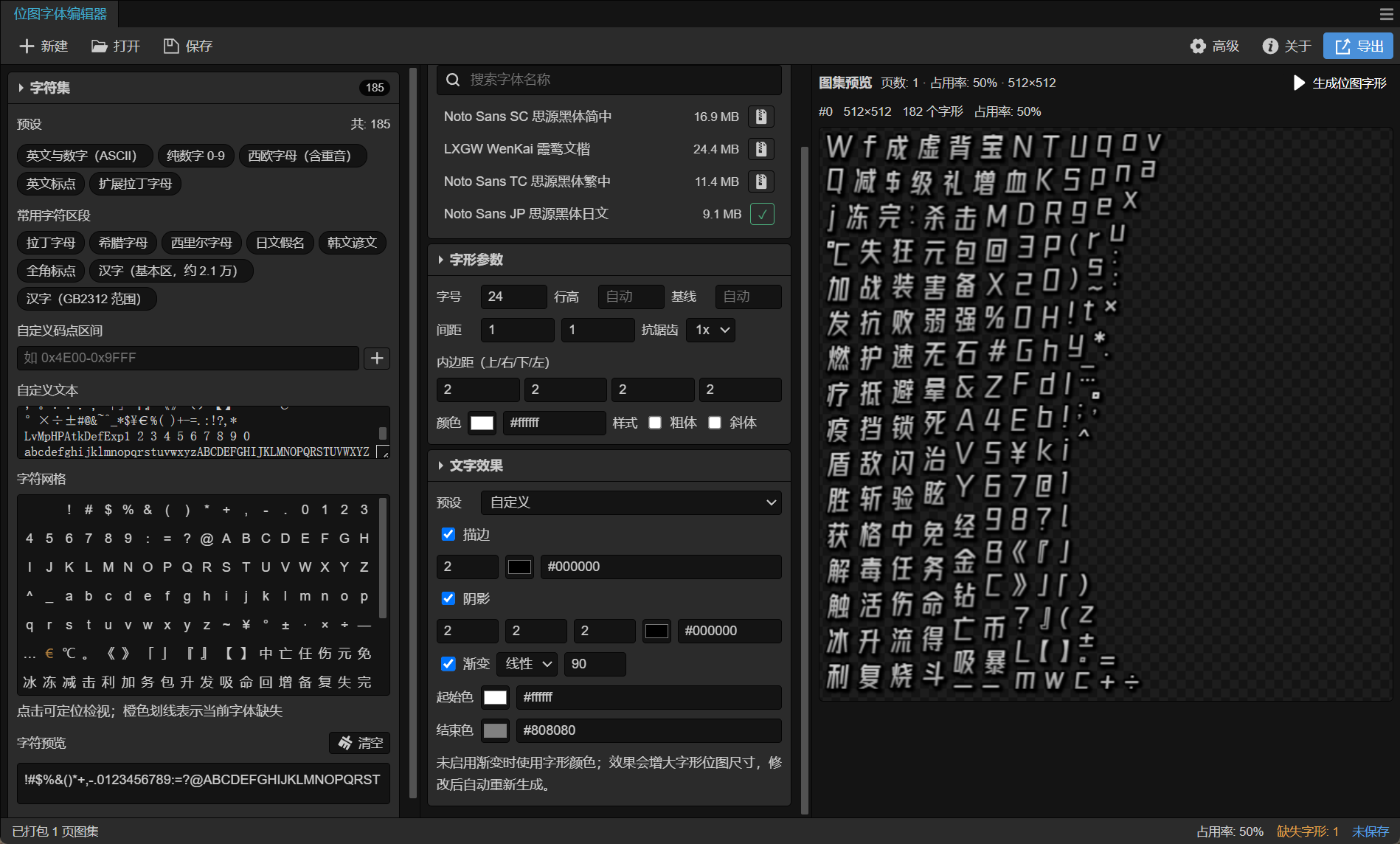The image size is (1400, 844).
Task: Select the 希腊字母 character block
Action: [x=123, y=243]
